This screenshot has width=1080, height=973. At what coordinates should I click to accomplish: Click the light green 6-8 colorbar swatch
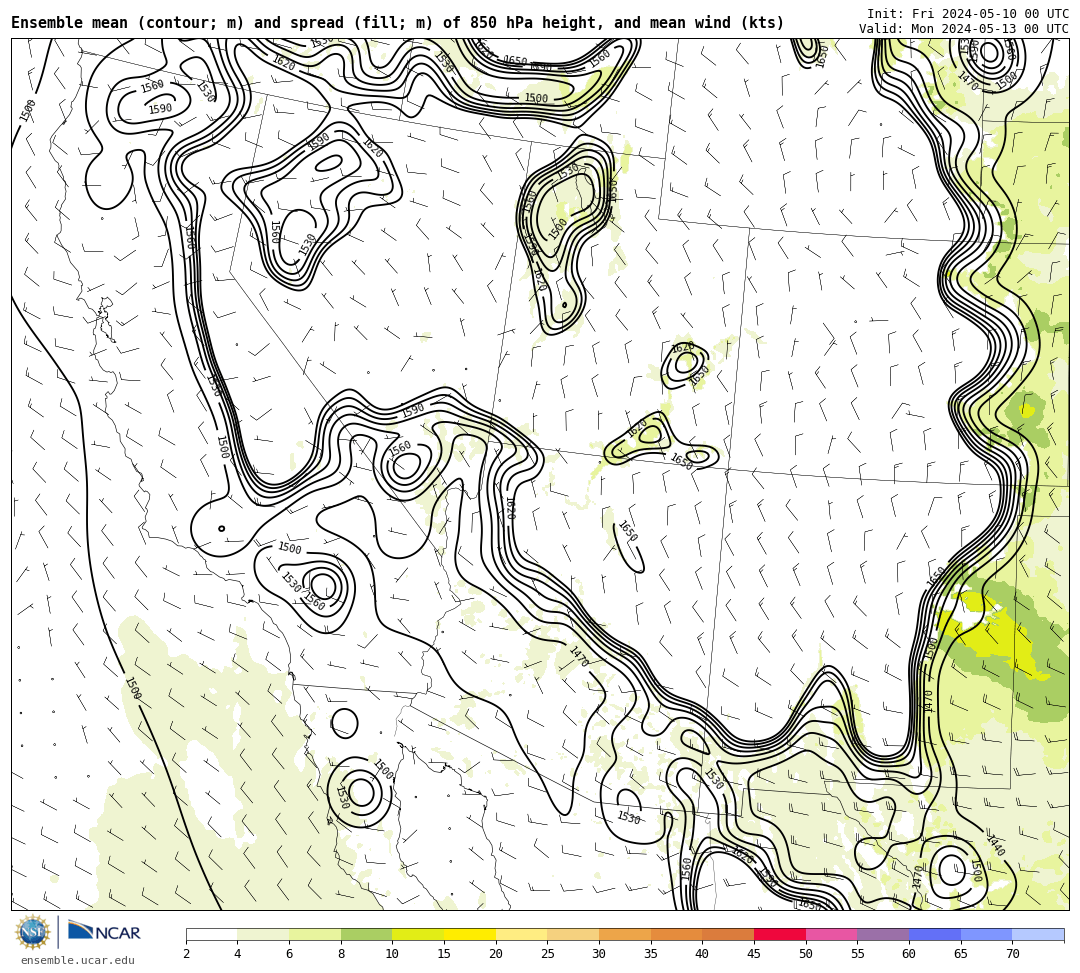(x=315, y=934)
